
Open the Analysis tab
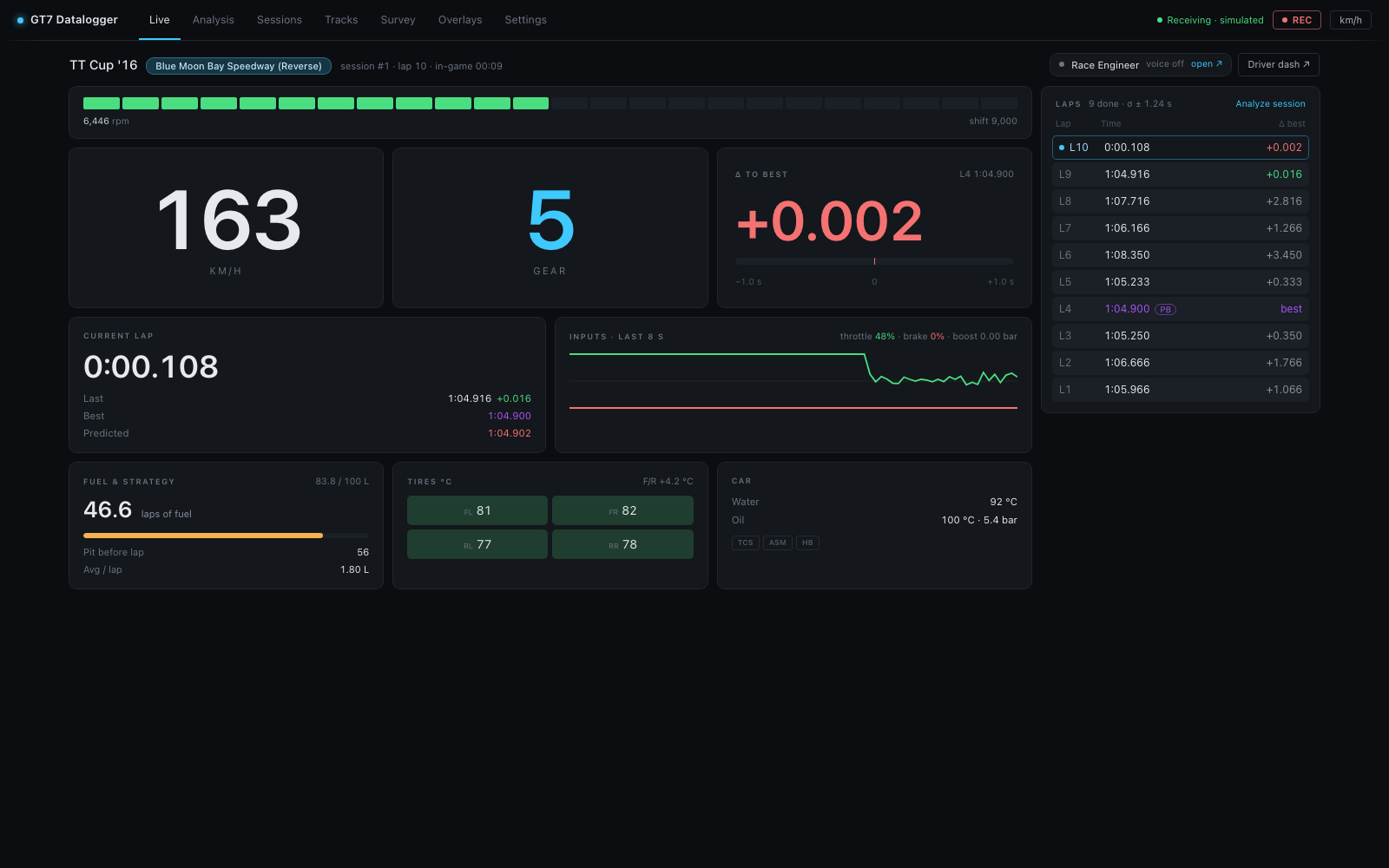214,20
